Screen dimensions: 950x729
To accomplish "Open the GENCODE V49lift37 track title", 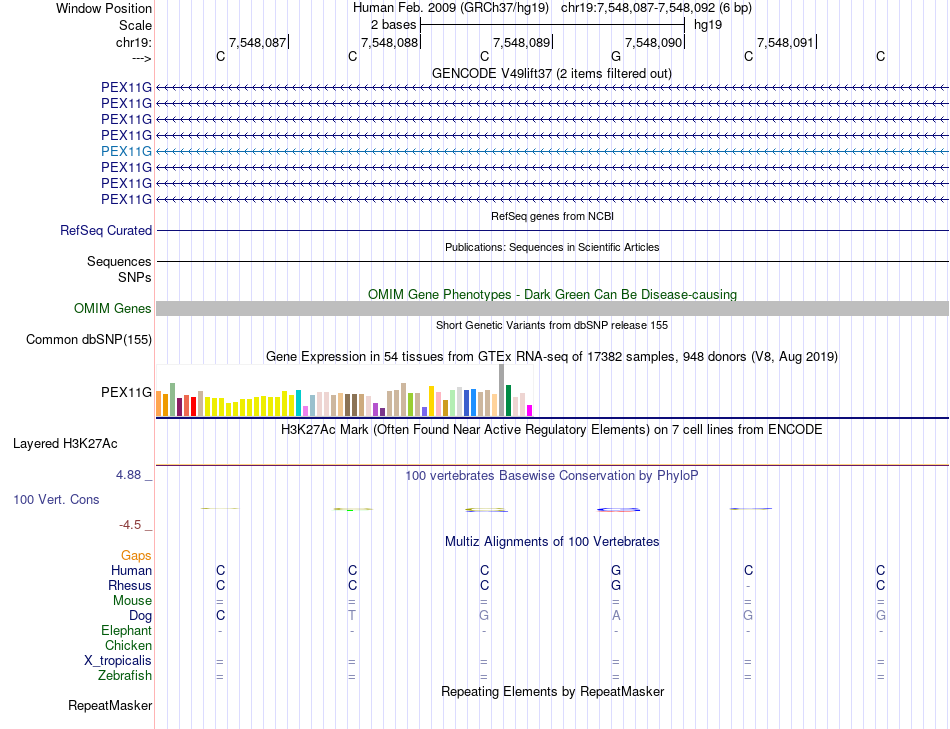I will coord(551,73).
